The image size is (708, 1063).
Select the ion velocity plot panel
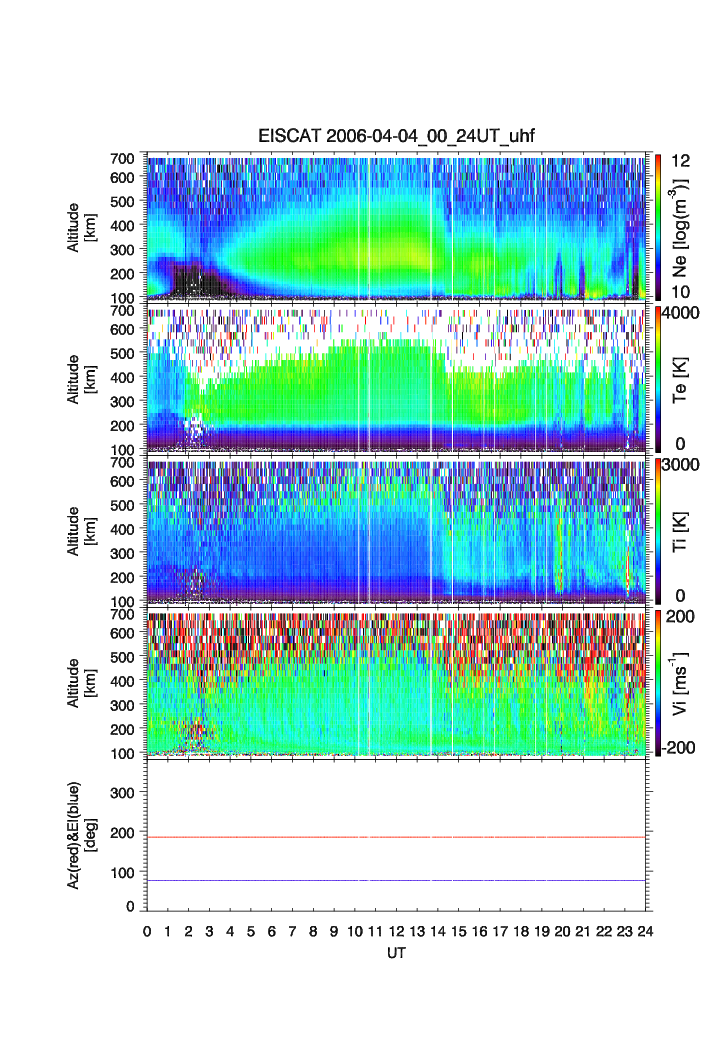396,681
